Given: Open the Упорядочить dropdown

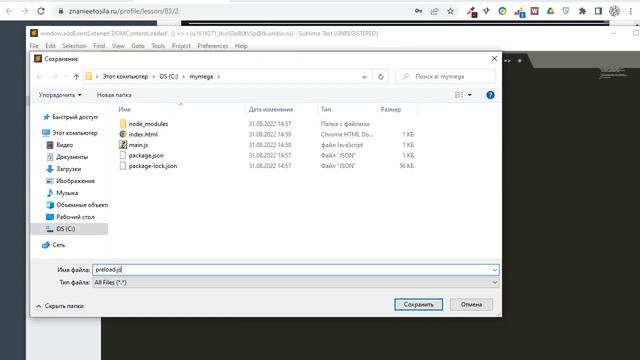Looking at the screenshot, I should coord(60,95).
